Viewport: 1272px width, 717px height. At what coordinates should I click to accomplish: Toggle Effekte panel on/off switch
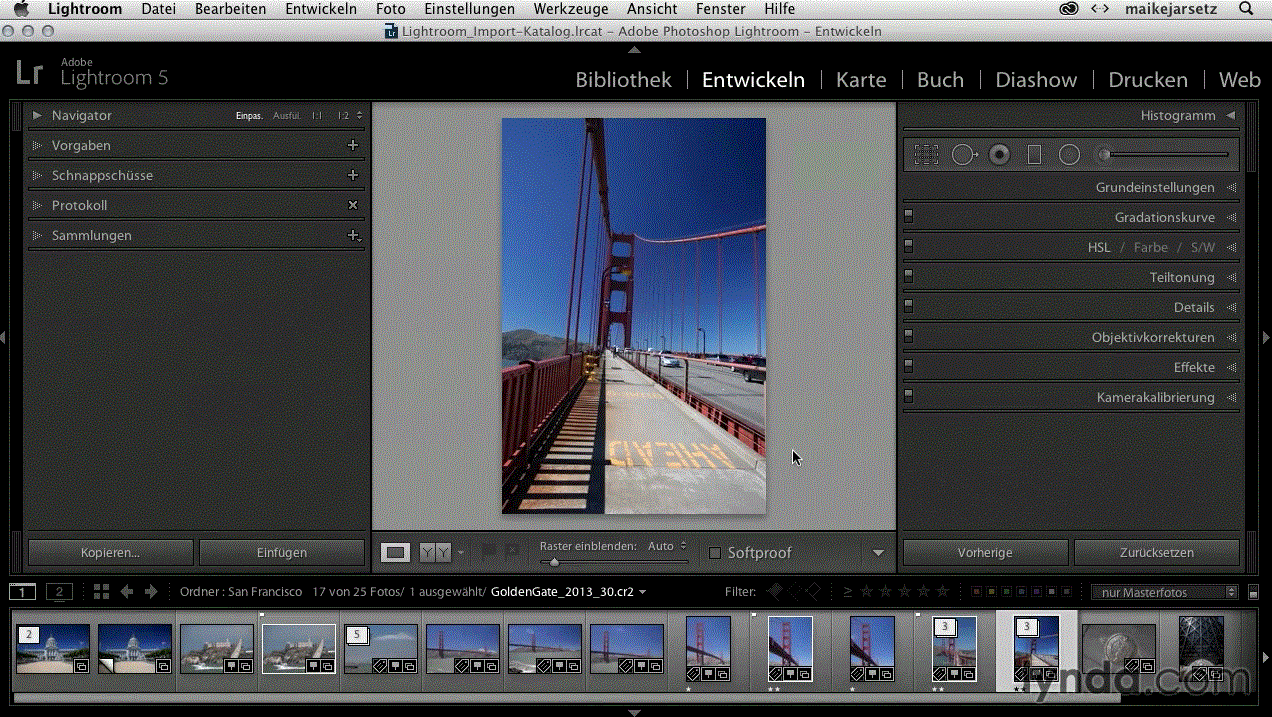tap(908, 366)
